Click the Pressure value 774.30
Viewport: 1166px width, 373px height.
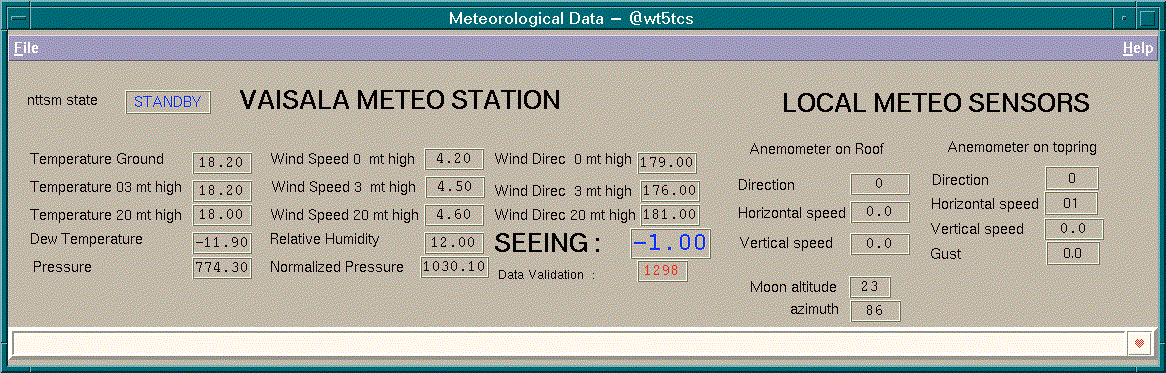(x=222, y=268)
